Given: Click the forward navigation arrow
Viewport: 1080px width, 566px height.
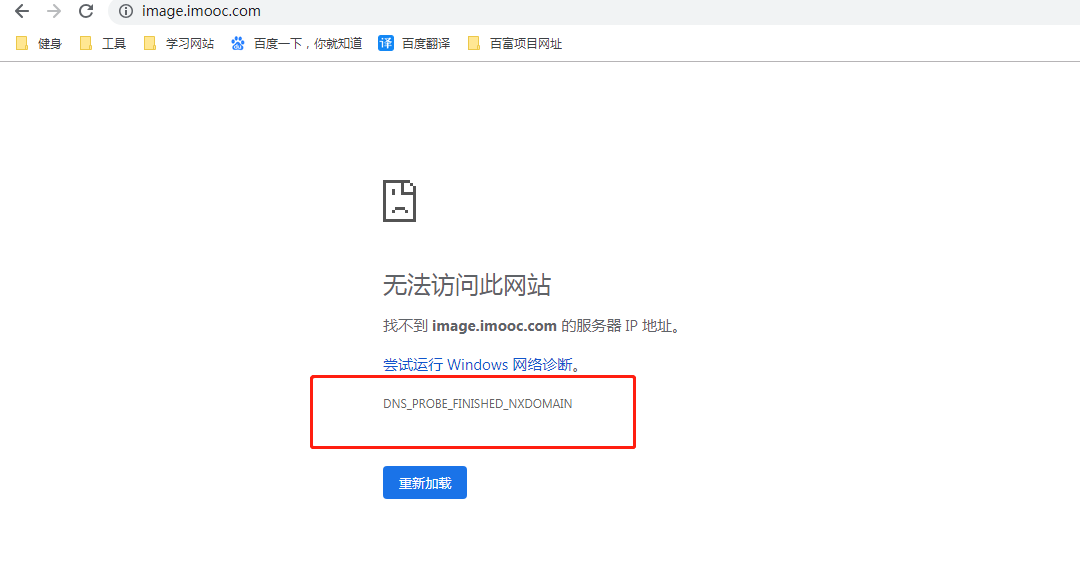Looking at the screenshot, I should click(x=54, y=11).
